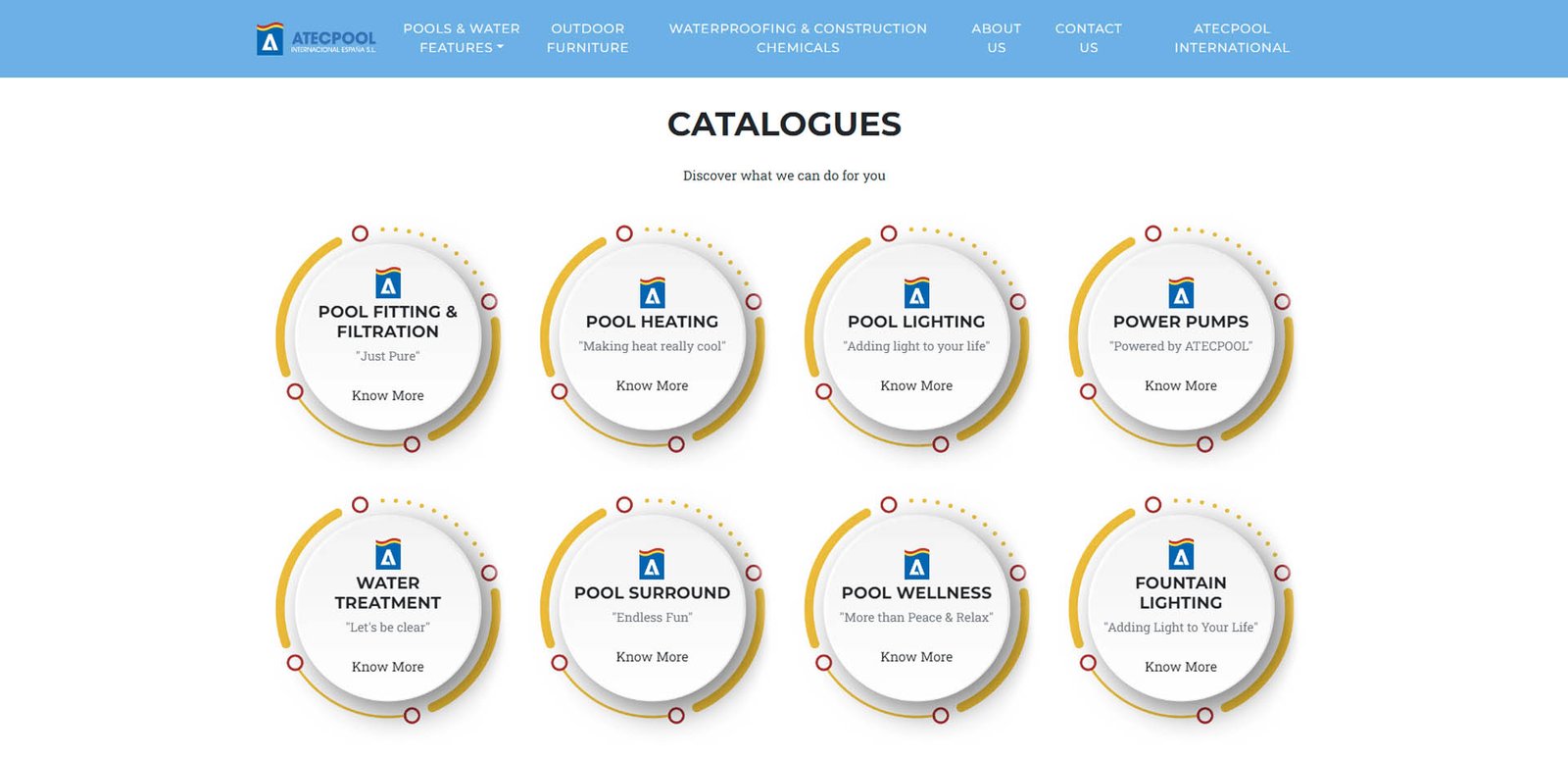Select the Water Treatment catalogue title
This screenshot has height=759, width=1568.
click(x=388, y=592)
